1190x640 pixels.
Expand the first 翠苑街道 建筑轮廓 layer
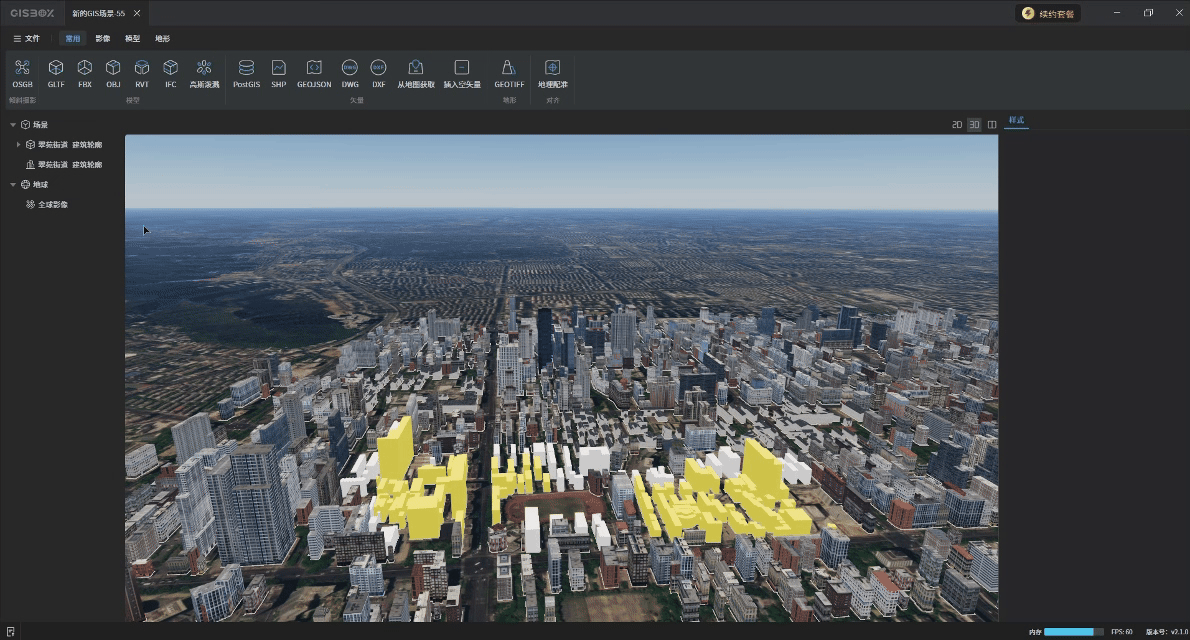tap(19, 145)
